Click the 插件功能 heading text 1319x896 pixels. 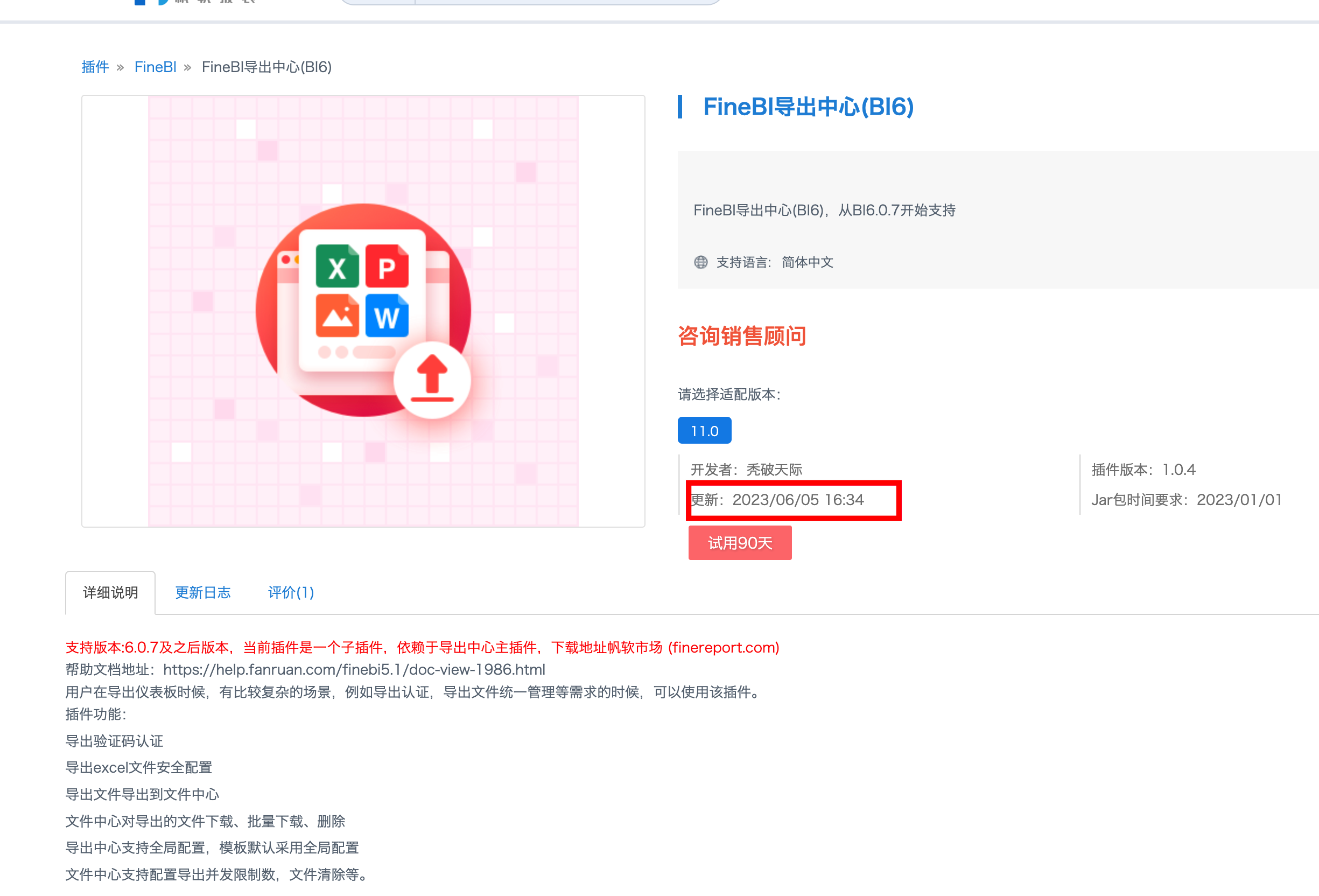click(x=95, y=714)
